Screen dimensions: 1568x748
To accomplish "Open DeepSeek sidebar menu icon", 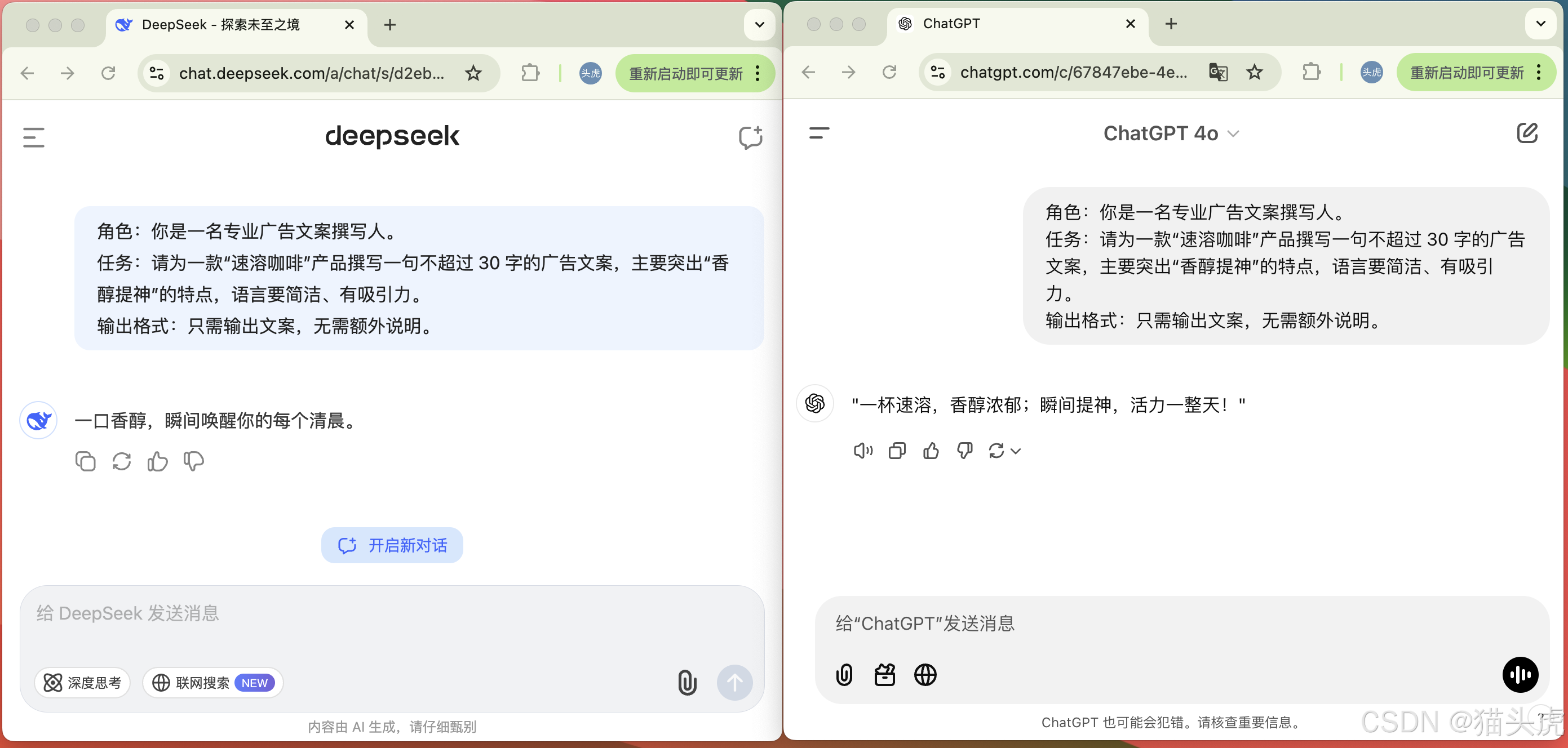I will (x=33, y=137).
